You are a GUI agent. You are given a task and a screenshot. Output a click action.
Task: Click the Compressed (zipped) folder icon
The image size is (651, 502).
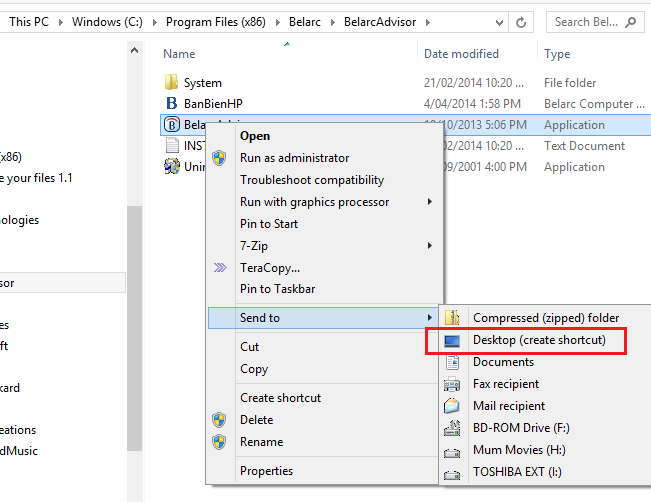(x=452, y=318)
